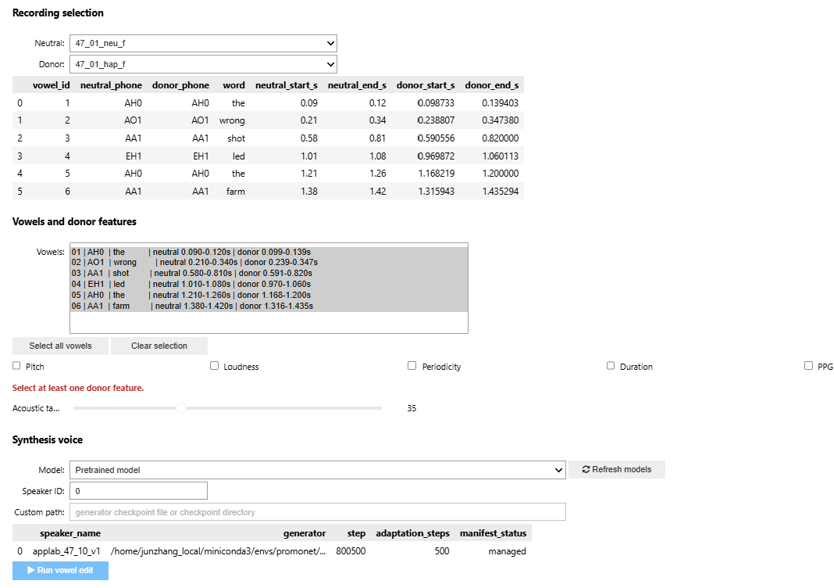Image resolution: width=834 pixels, height=588 pixels.
Task: Click donor_start_s value 0.590556
Action: pyautogui.click(x=436, y=138)
